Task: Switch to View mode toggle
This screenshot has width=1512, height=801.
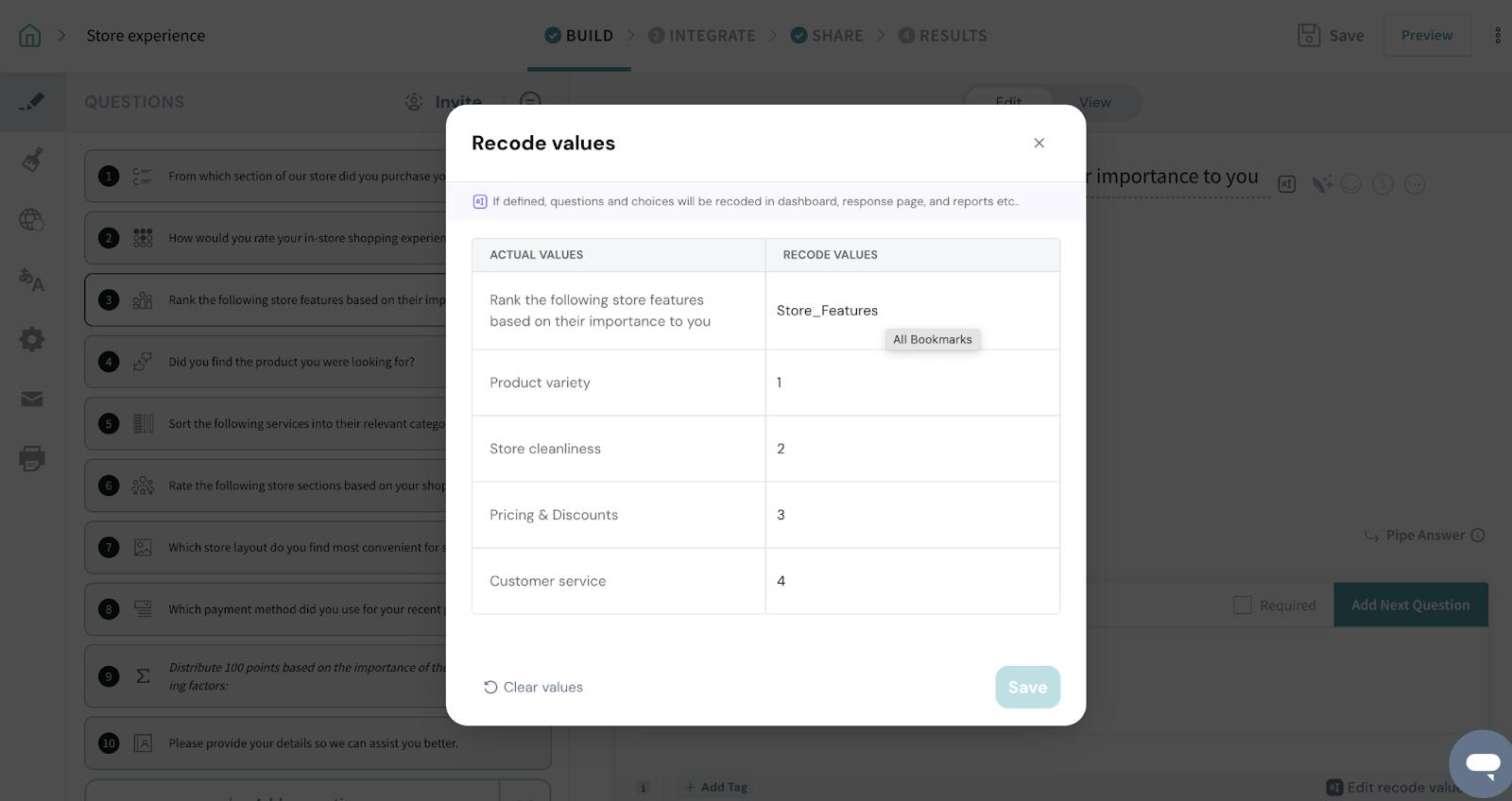Action: point(1094,102)
